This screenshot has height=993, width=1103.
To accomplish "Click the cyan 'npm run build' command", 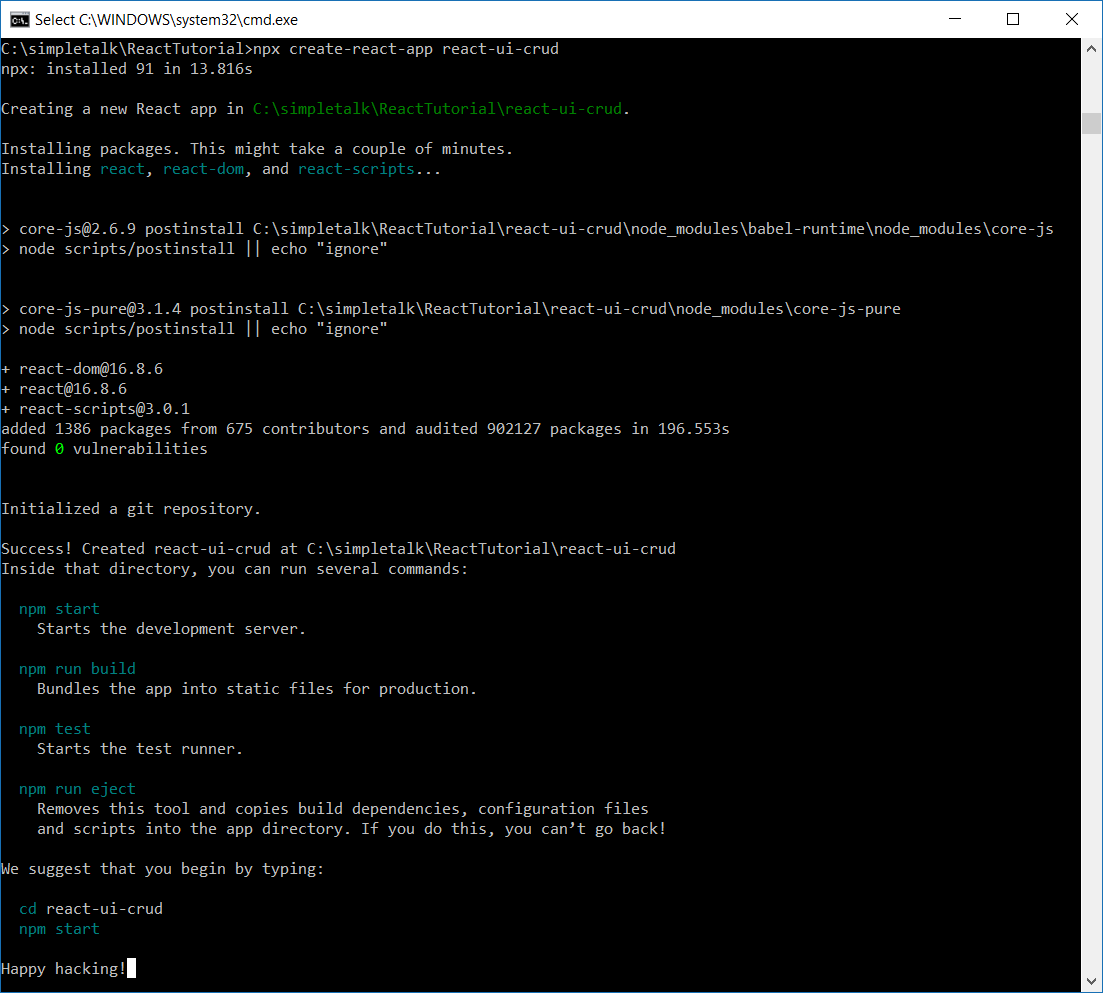I will (77, 669).
